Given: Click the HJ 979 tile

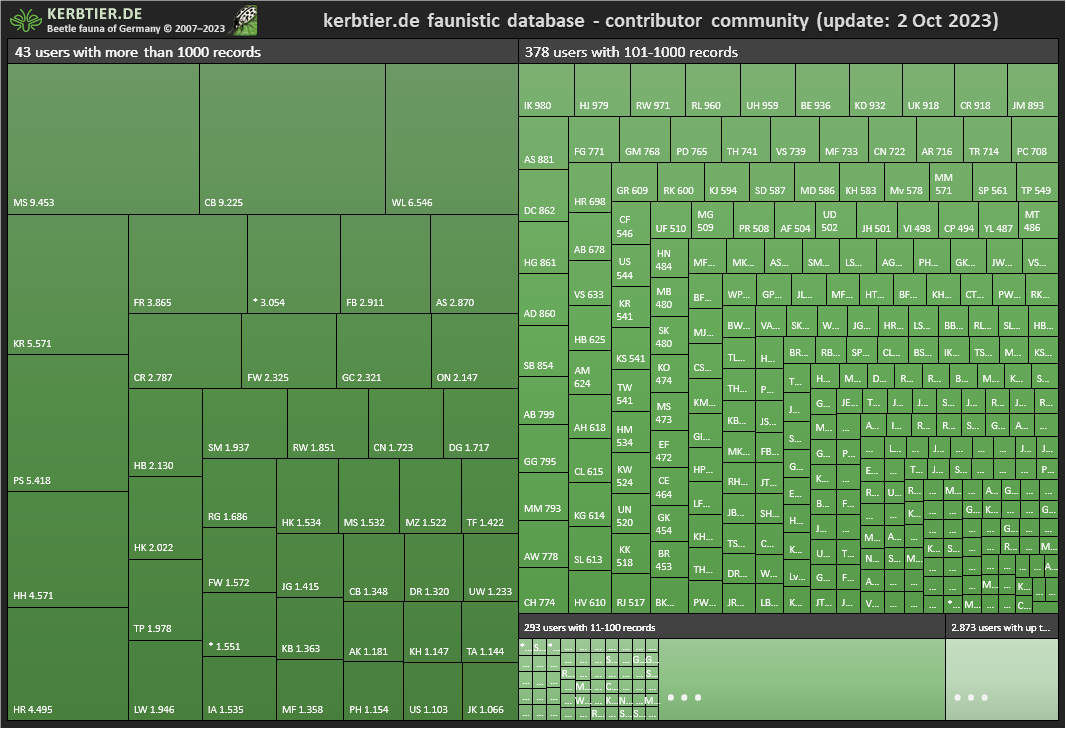Looking at the screenshot, I should click(602, 90).
